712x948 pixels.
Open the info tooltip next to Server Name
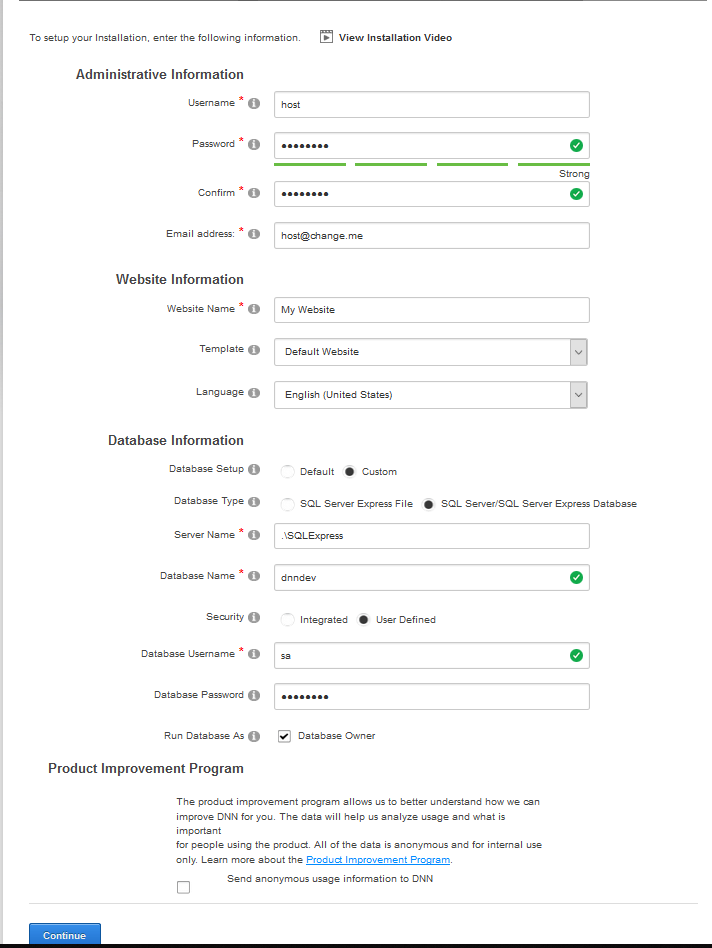tap(253, 535)
